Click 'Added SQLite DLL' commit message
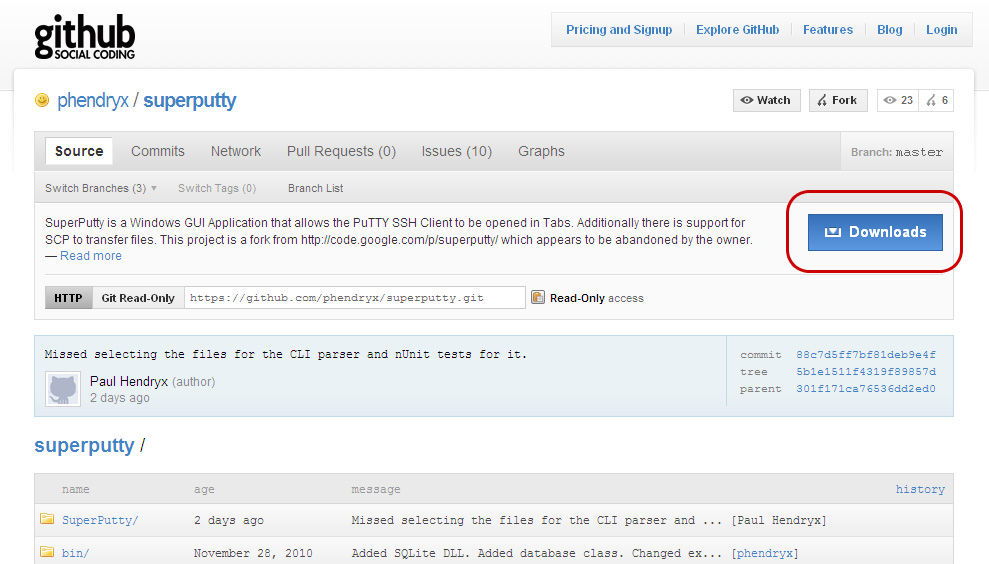The height and width of the screenshot is (564, 989). tap(536, 553)
